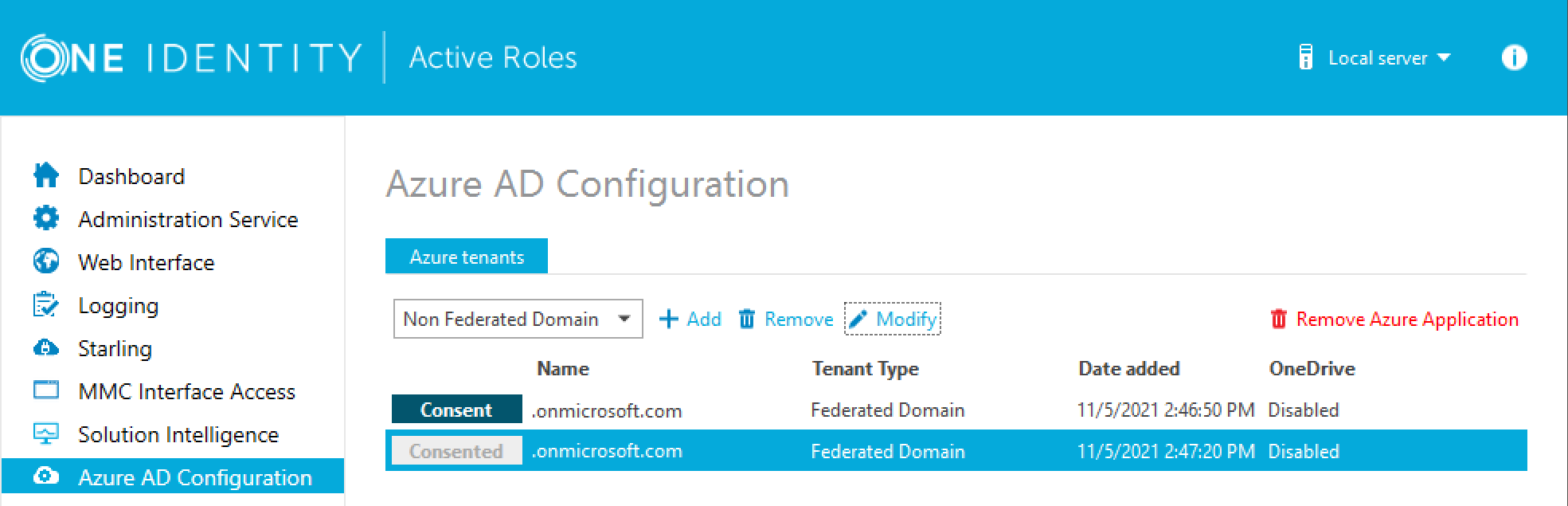
Task: Click the Local server label
Action: pos(1378,58)
